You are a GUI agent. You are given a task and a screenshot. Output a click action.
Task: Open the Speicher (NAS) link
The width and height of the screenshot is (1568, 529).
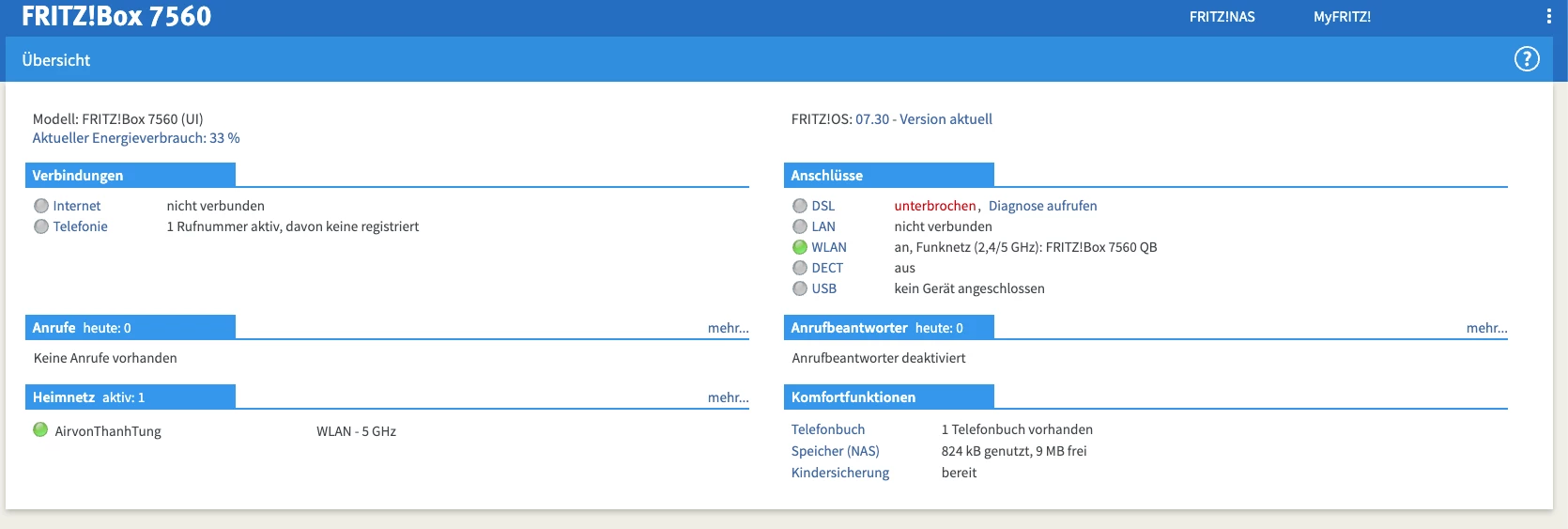pyautogui.click(x=836, y=451)
